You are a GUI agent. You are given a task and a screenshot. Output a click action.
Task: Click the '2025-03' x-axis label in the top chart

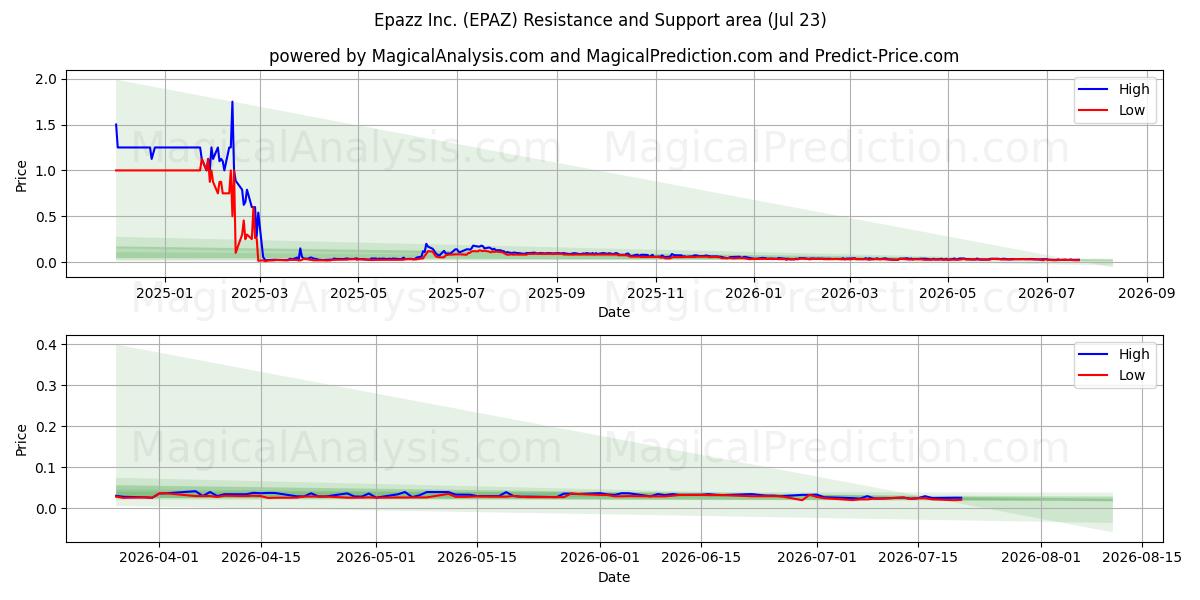[260, 293]
